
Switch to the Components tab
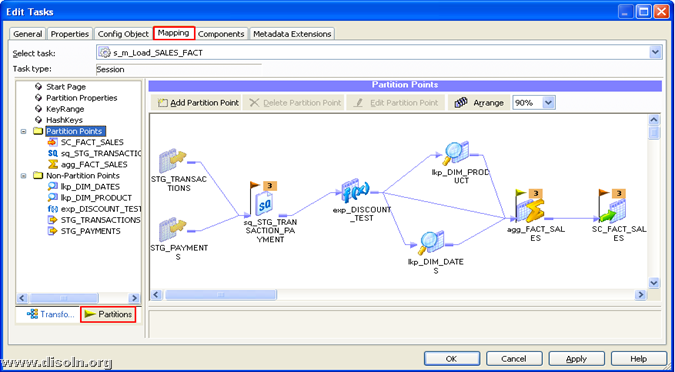pos(221,34)
